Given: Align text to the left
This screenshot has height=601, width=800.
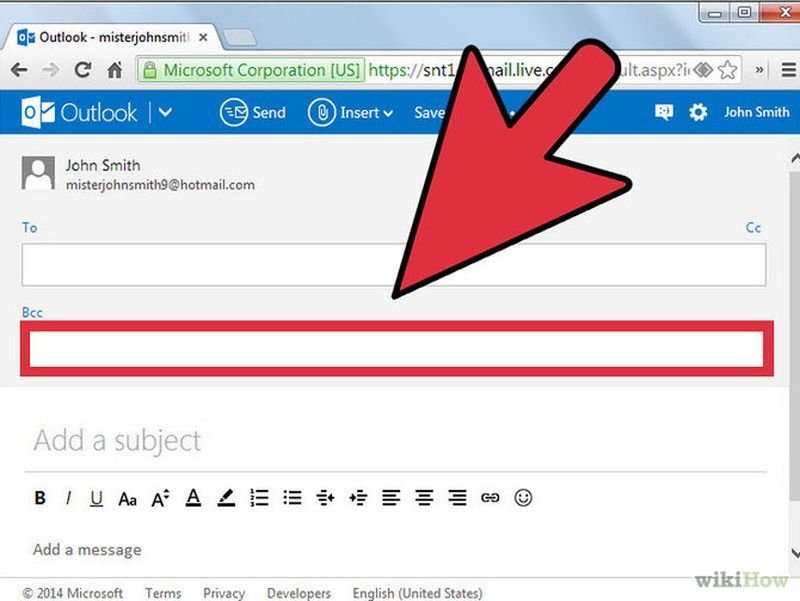Looking at the screenshot, I should (391, 497).
